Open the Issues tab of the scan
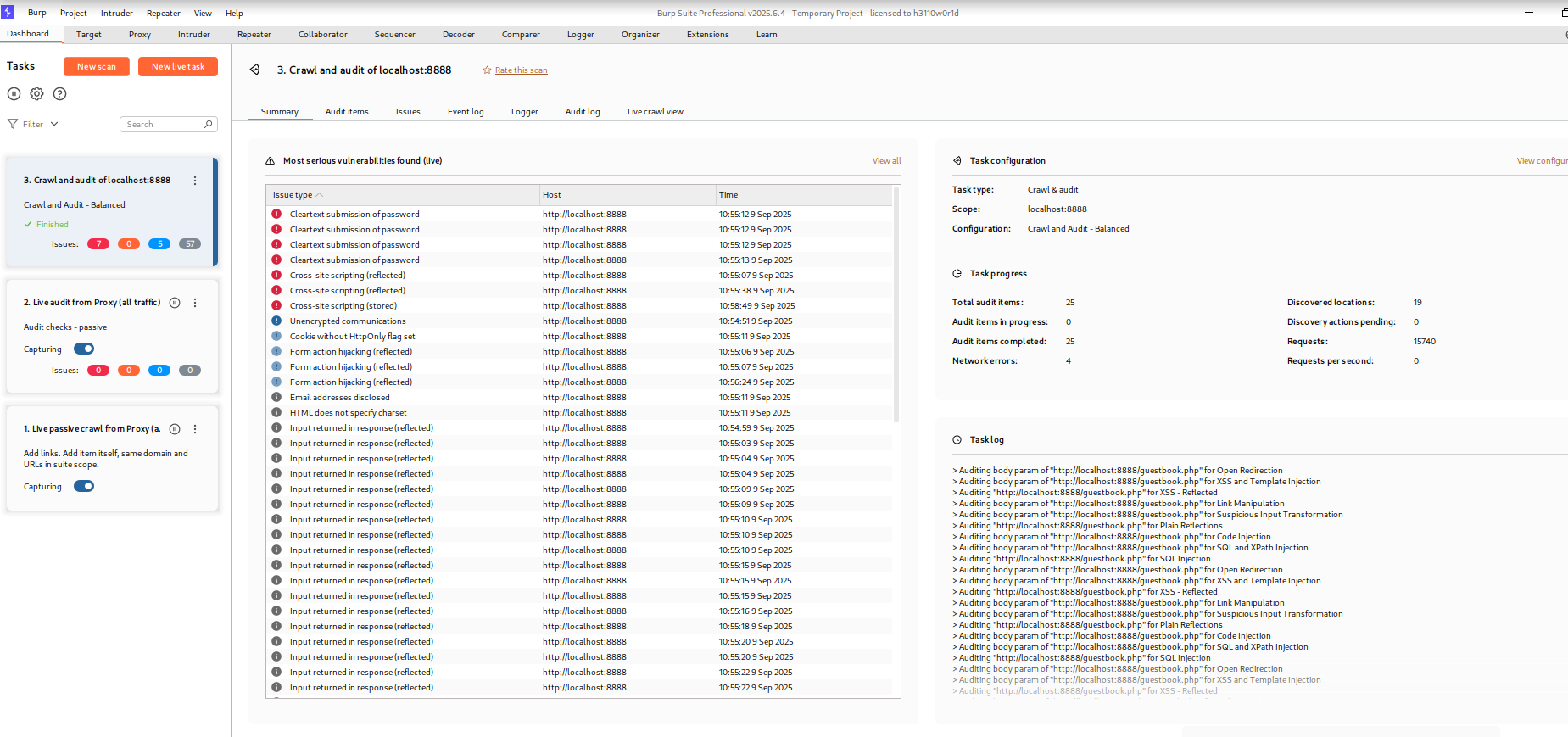The width and height of the screenshot is (1568, 737). 408,112
